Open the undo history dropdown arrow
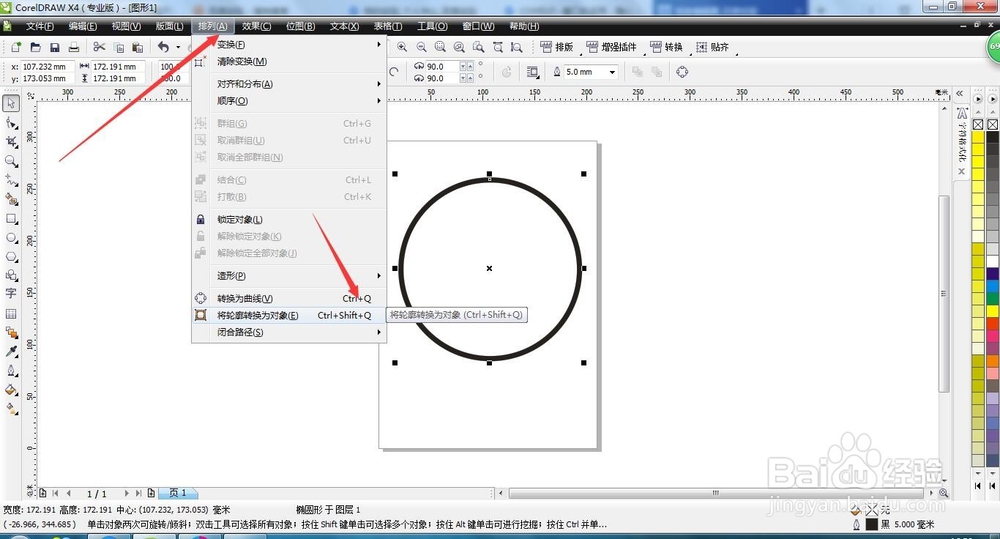Image resolution: width=1000 pixels, height=539 pixels. 178,47
